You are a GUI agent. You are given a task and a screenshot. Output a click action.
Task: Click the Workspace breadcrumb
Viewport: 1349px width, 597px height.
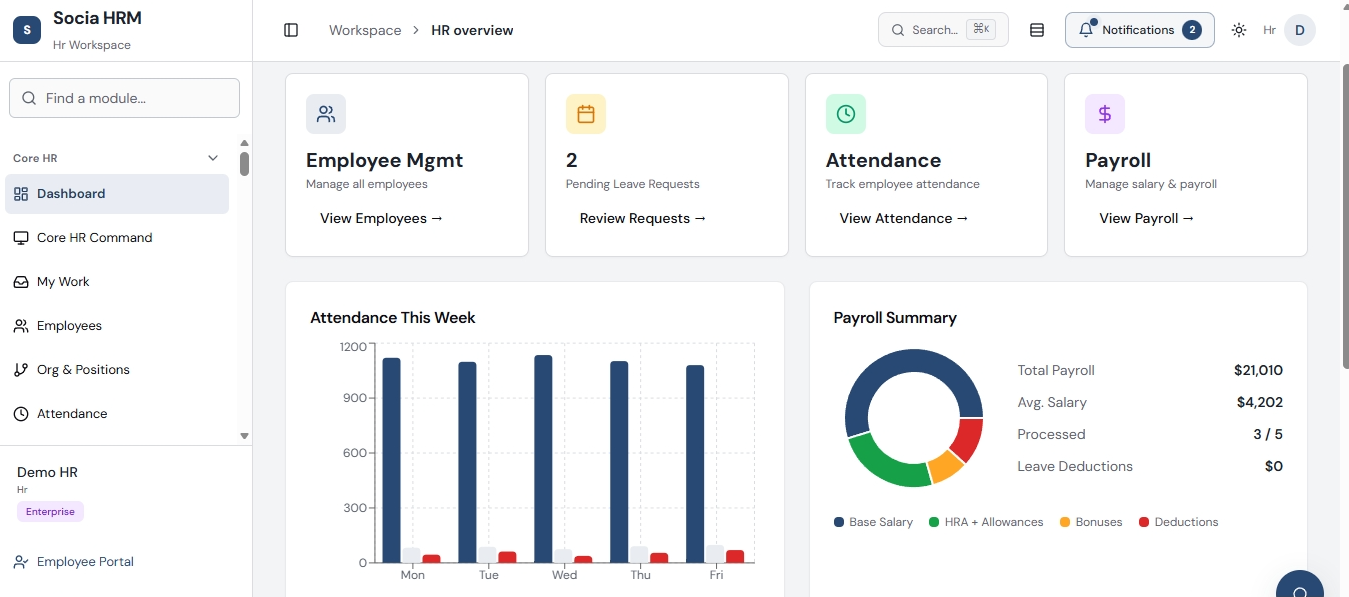[365, 30]
